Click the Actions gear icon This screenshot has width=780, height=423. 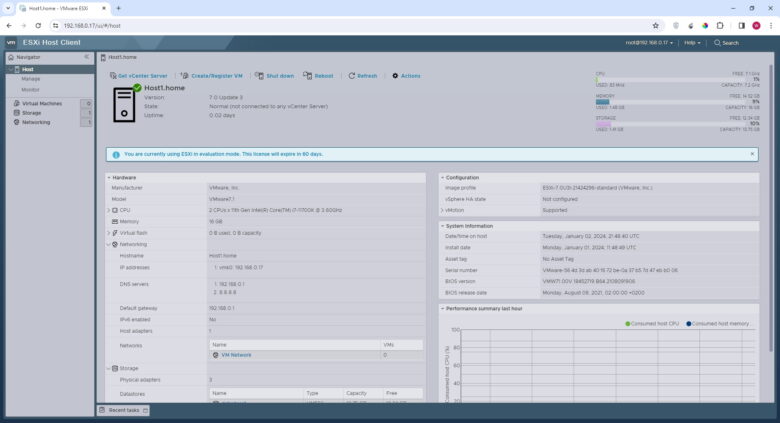click(x=395, y=76)
